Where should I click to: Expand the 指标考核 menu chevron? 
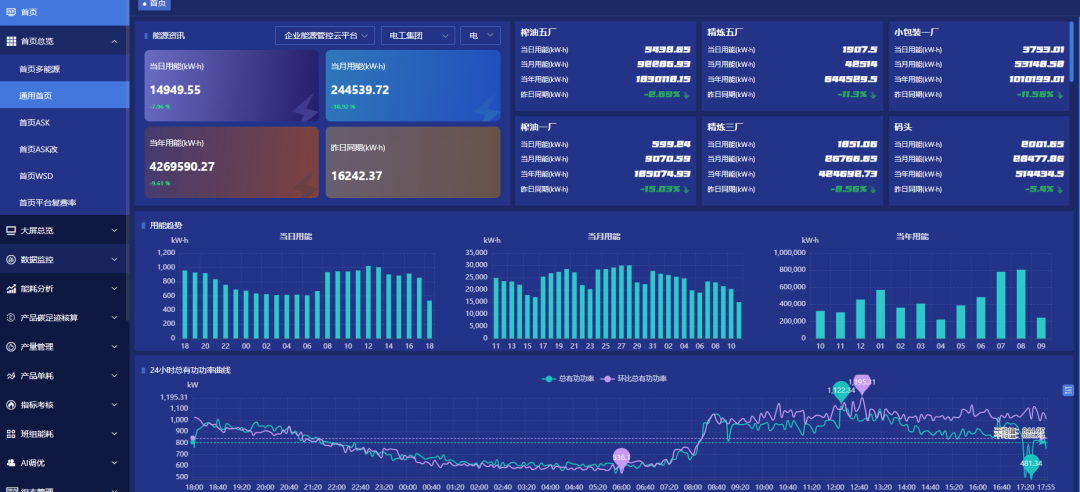(114, 405)
